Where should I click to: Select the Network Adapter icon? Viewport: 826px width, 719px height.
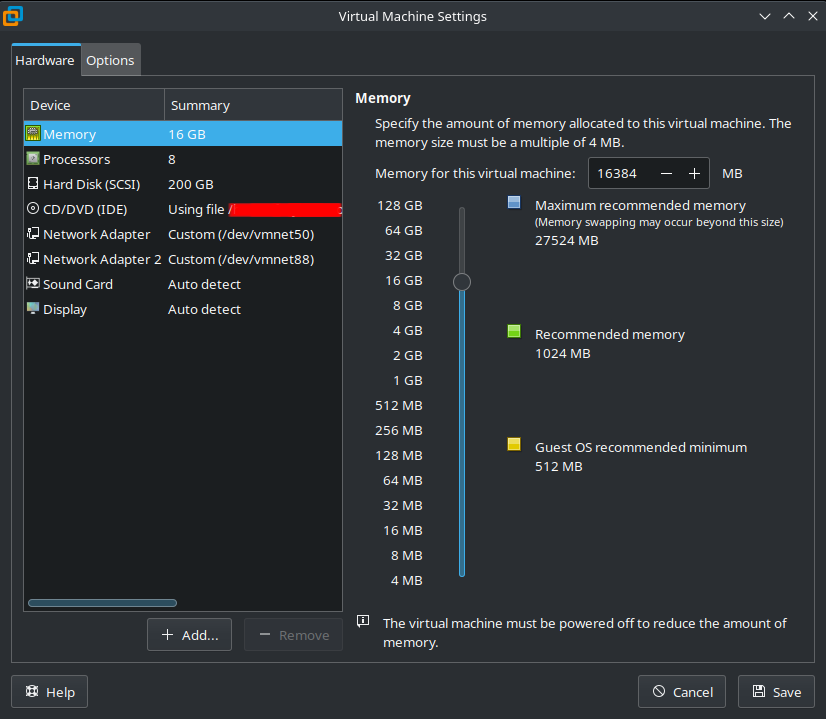coord(32,234)
